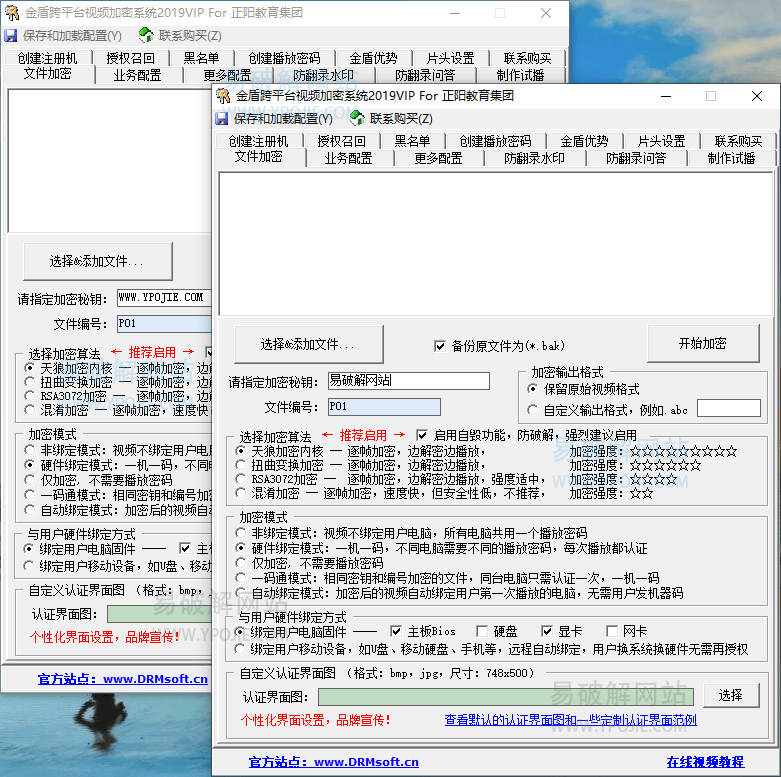Select 绑定用户电脑固件 radio in front window

[240, 632]
